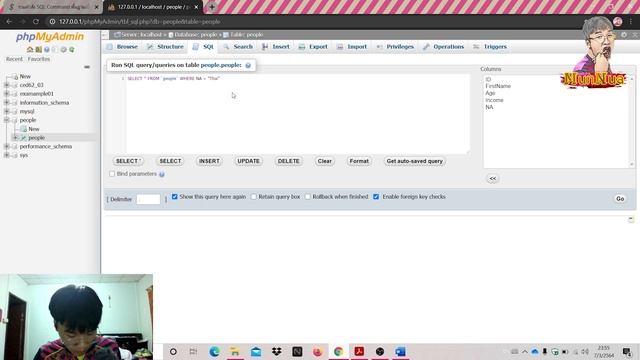Select Income in the Columns list

[x=494, y=100]
